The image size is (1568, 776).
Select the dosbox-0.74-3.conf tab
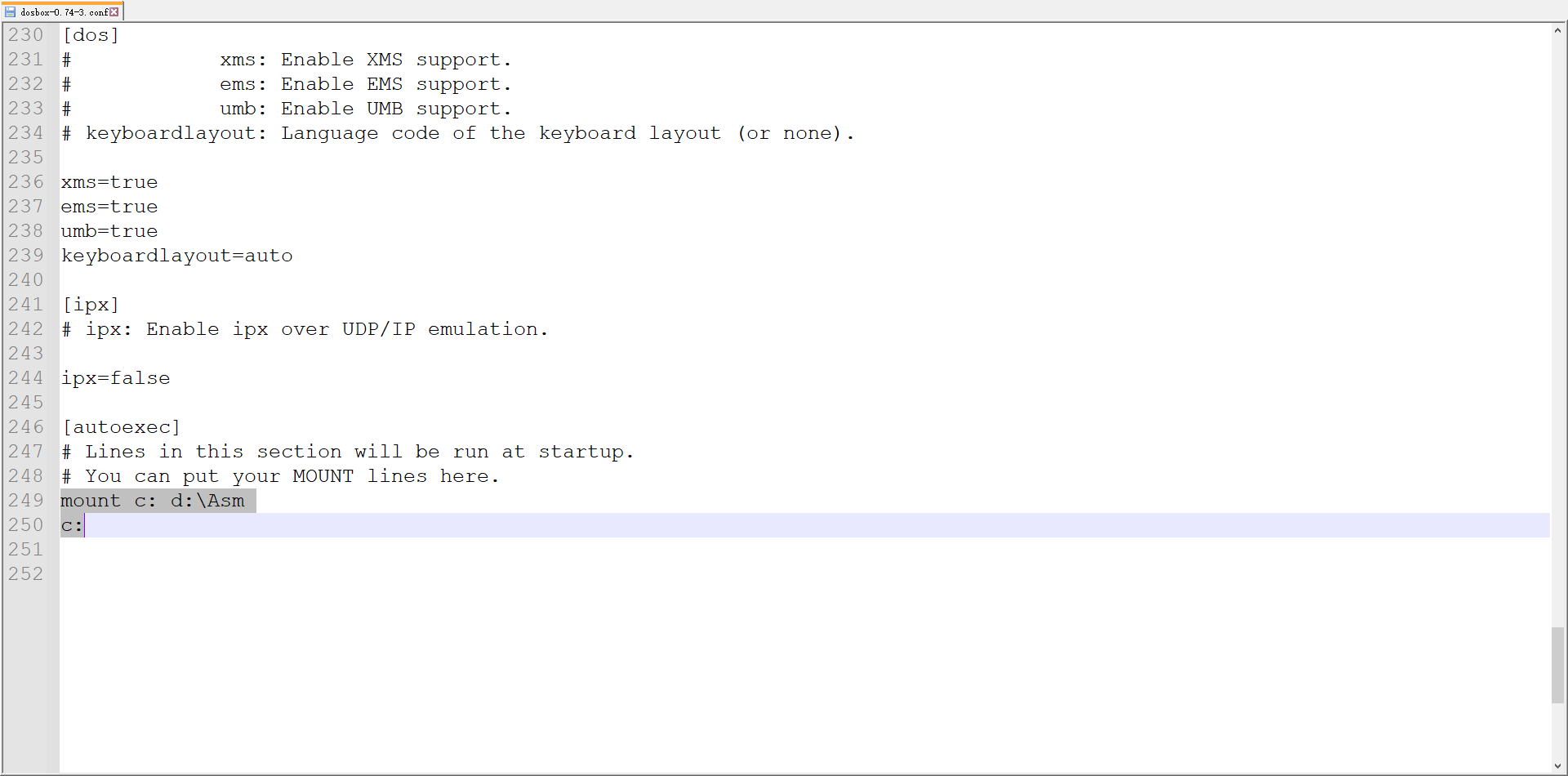coord(62,11)
